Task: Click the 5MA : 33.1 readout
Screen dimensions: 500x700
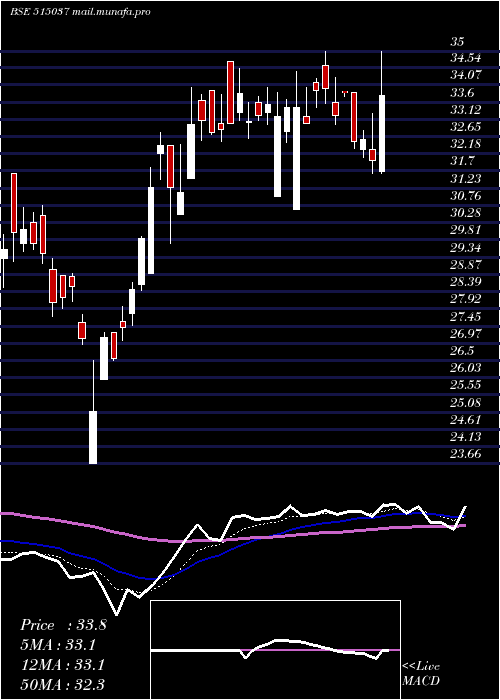Action: tap(58, 645)
